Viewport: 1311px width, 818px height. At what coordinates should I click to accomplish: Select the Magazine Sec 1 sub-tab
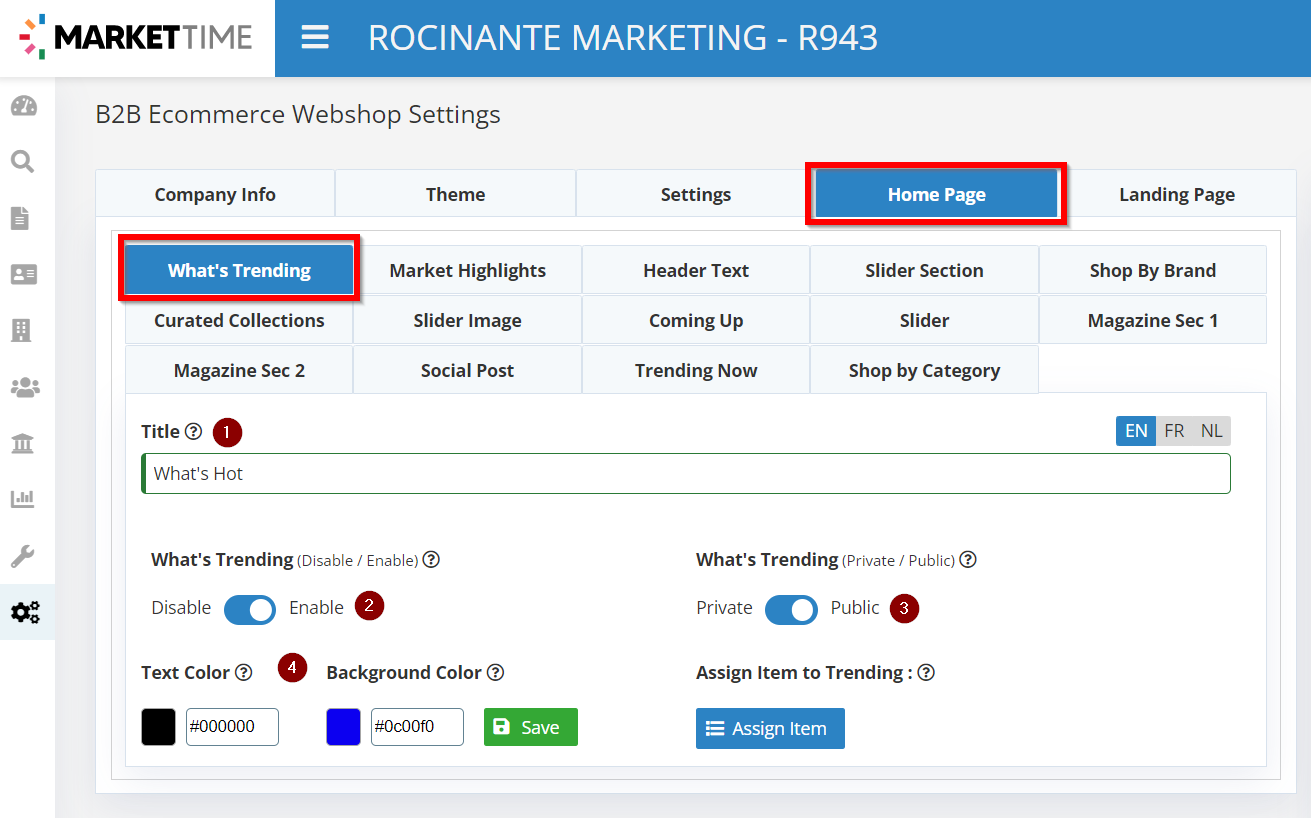click(1153, 320)
